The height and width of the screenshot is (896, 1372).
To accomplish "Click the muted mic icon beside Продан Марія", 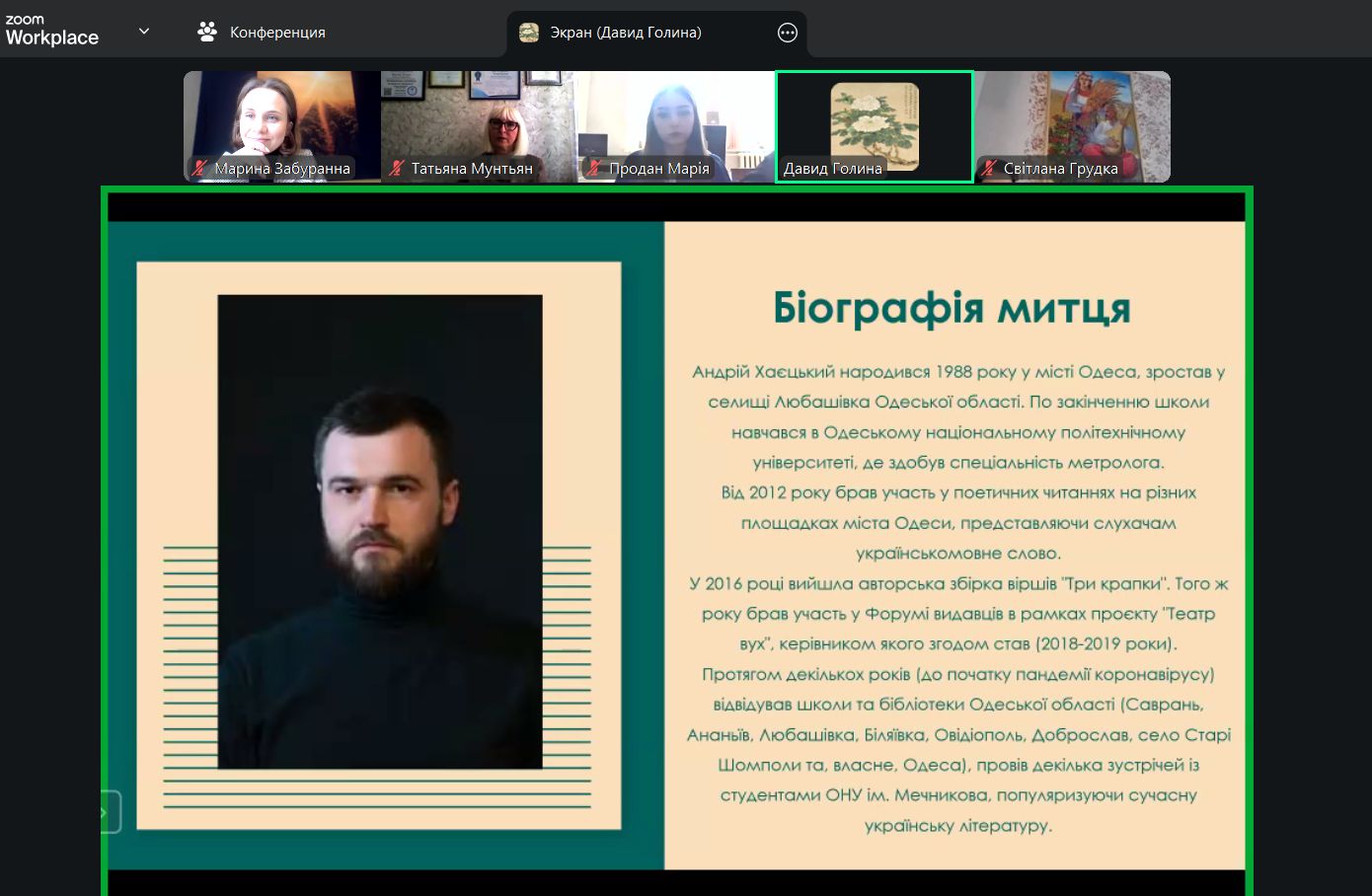I will 594,169.
